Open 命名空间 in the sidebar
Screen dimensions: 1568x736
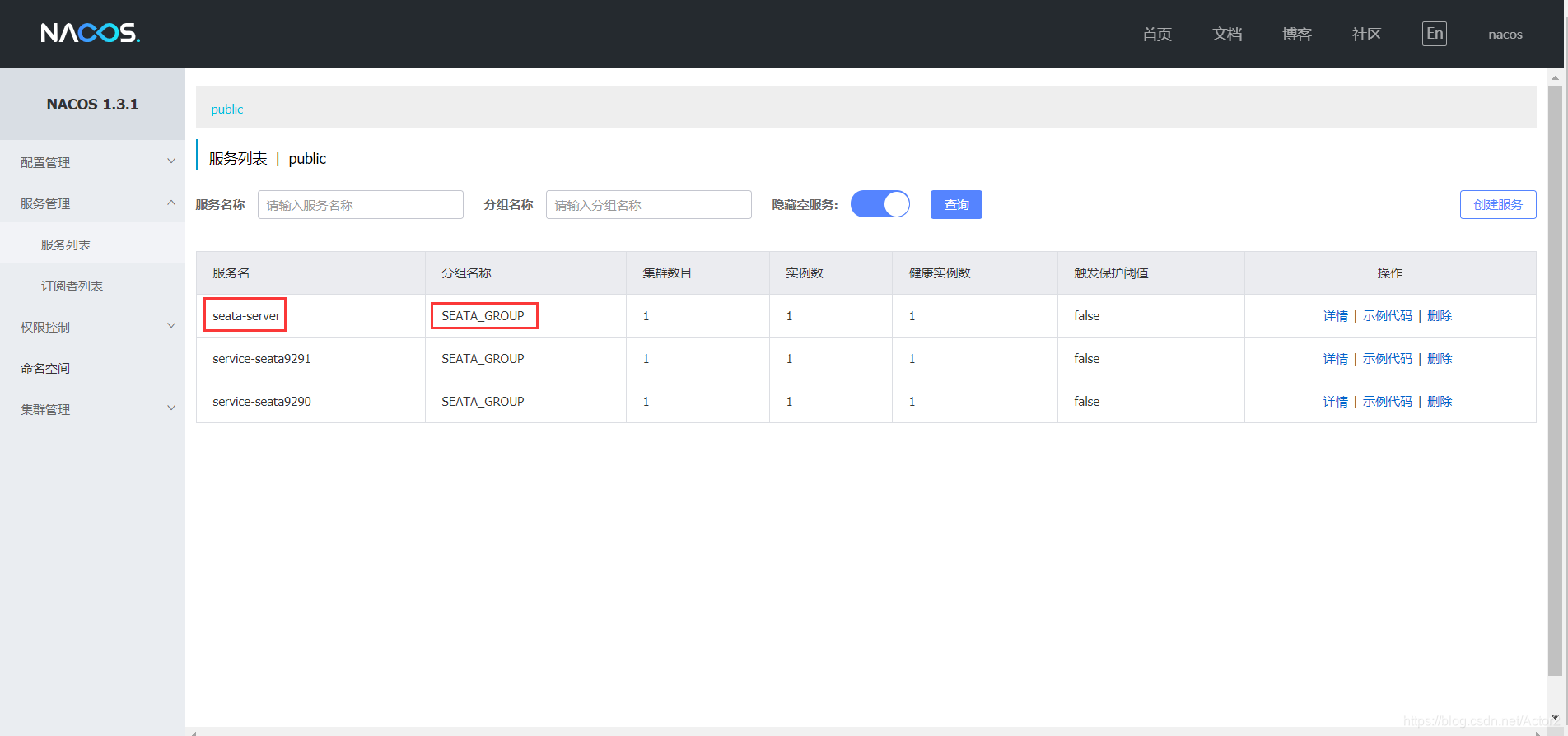click(x=92, y=368)
